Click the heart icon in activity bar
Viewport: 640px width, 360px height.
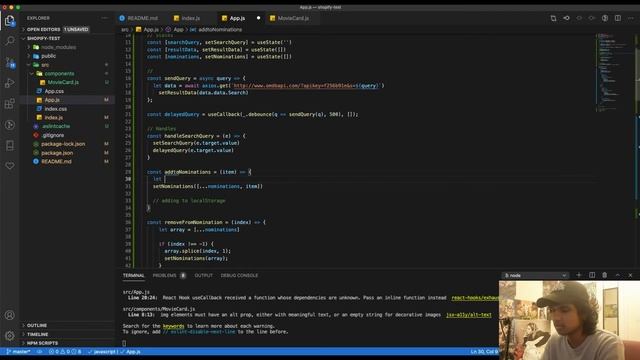point(10,166)
